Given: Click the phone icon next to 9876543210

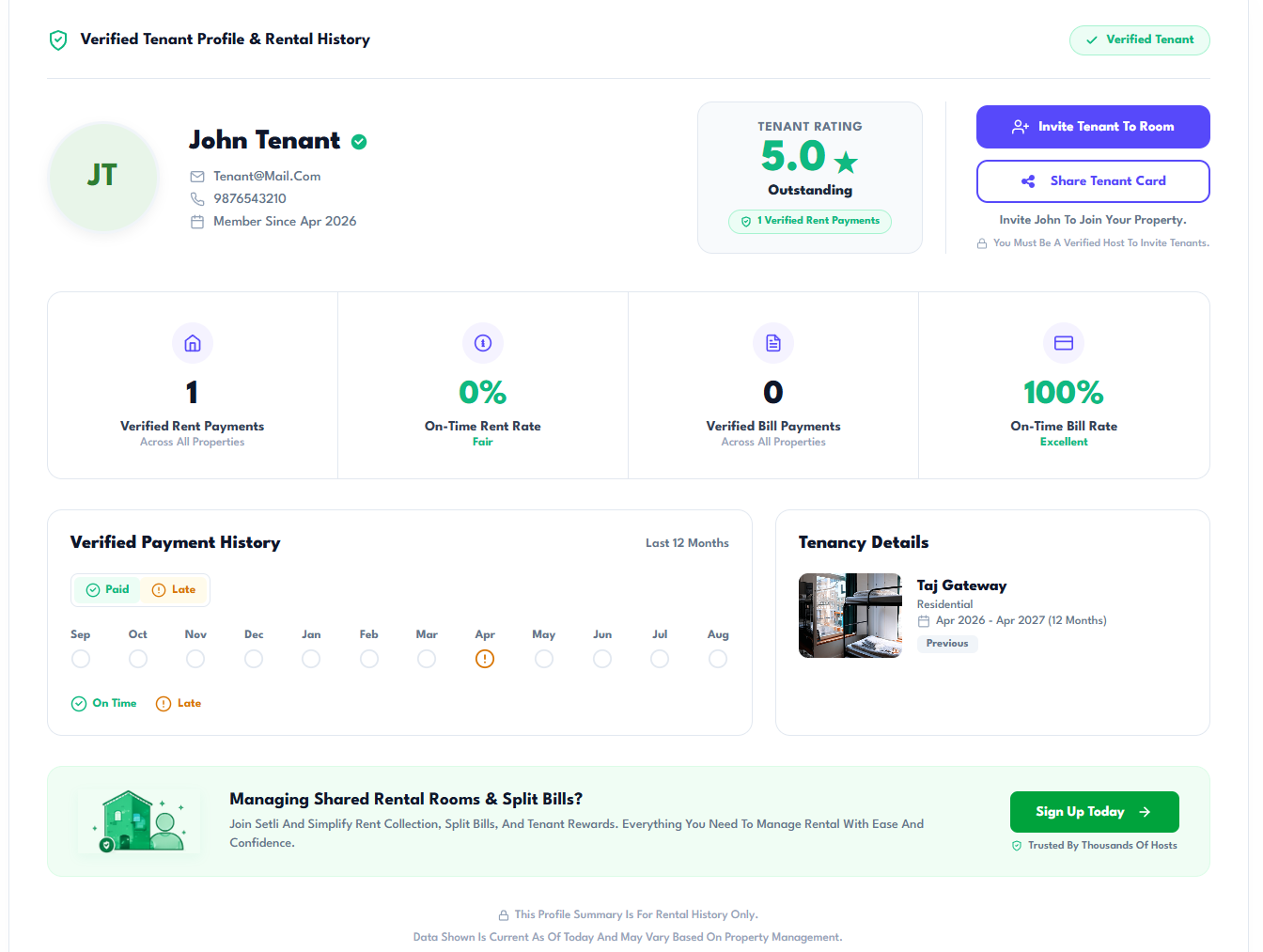Looking at the screenshot, I should 197,199.
